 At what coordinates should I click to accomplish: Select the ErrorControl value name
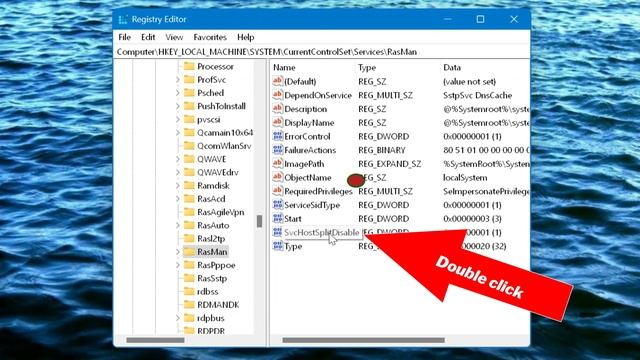[307, 136]
